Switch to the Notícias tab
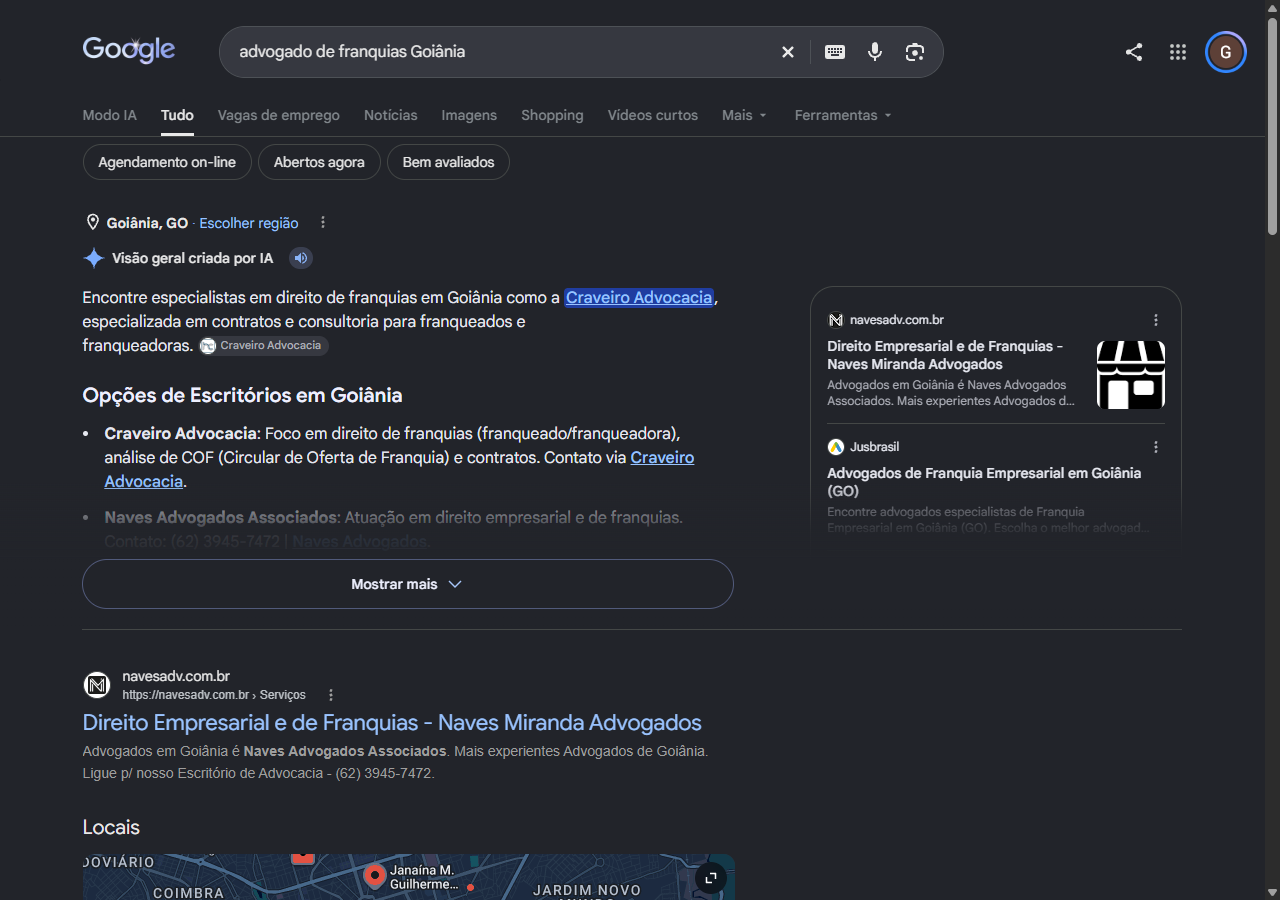The height and width of the screenshot is (900, 1280). coord(391,115)
